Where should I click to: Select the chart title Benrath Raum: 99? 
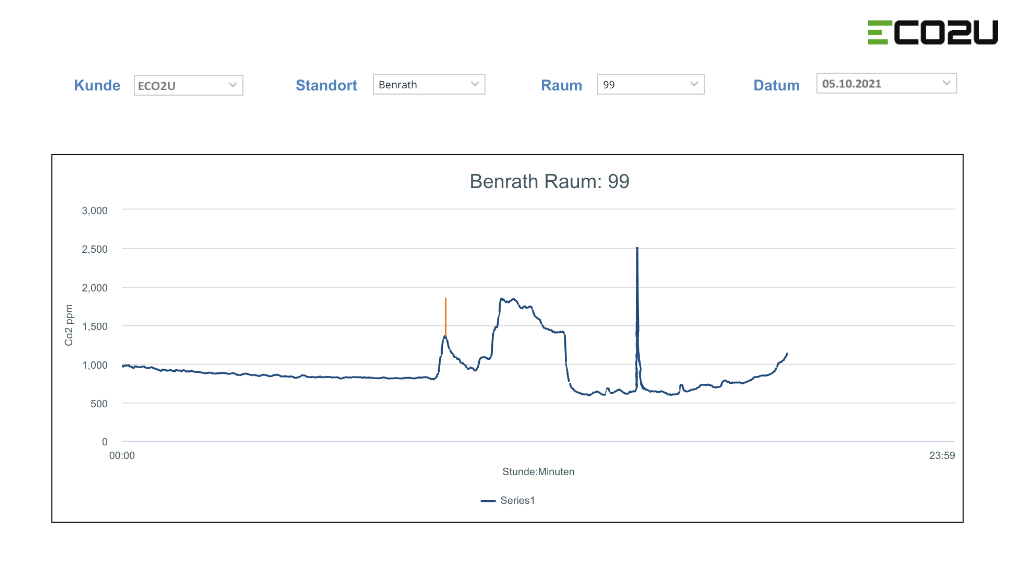pyautogui.click(x=549, y=182)
